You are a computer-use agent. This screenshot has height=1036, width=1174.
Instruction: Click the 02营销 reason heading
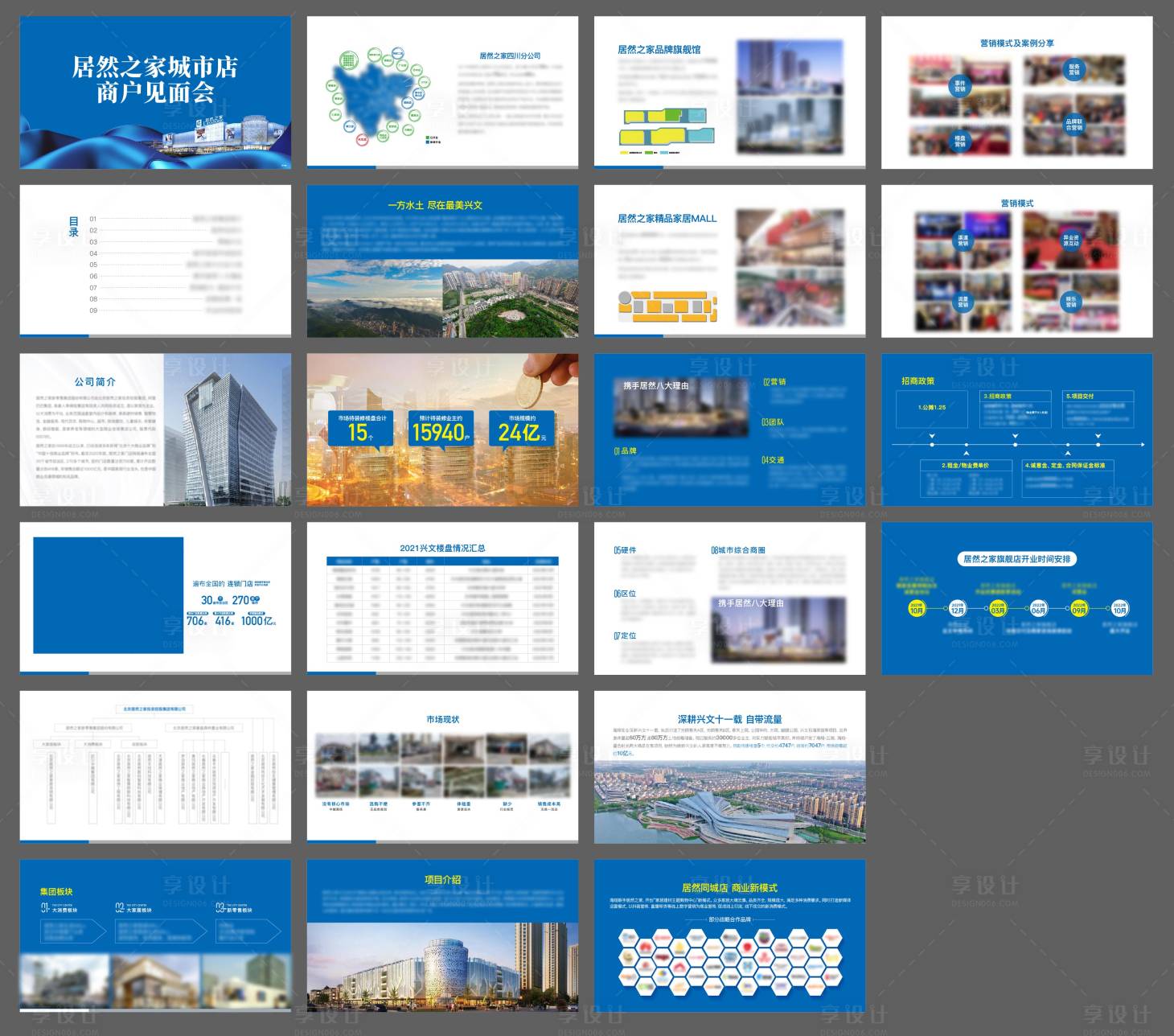774,382
